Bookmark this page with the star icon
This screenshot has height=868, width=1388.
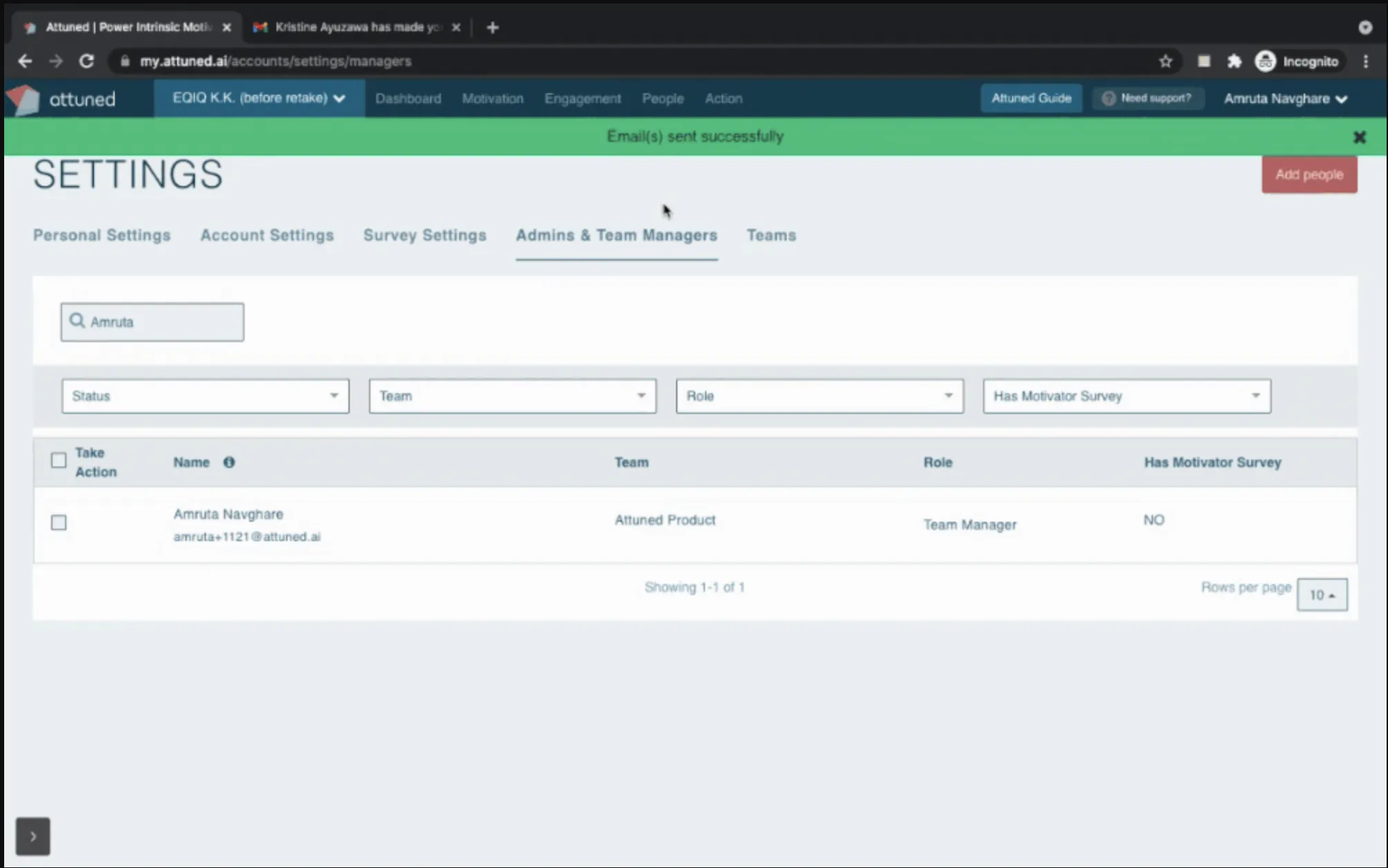pos(1165,62)
